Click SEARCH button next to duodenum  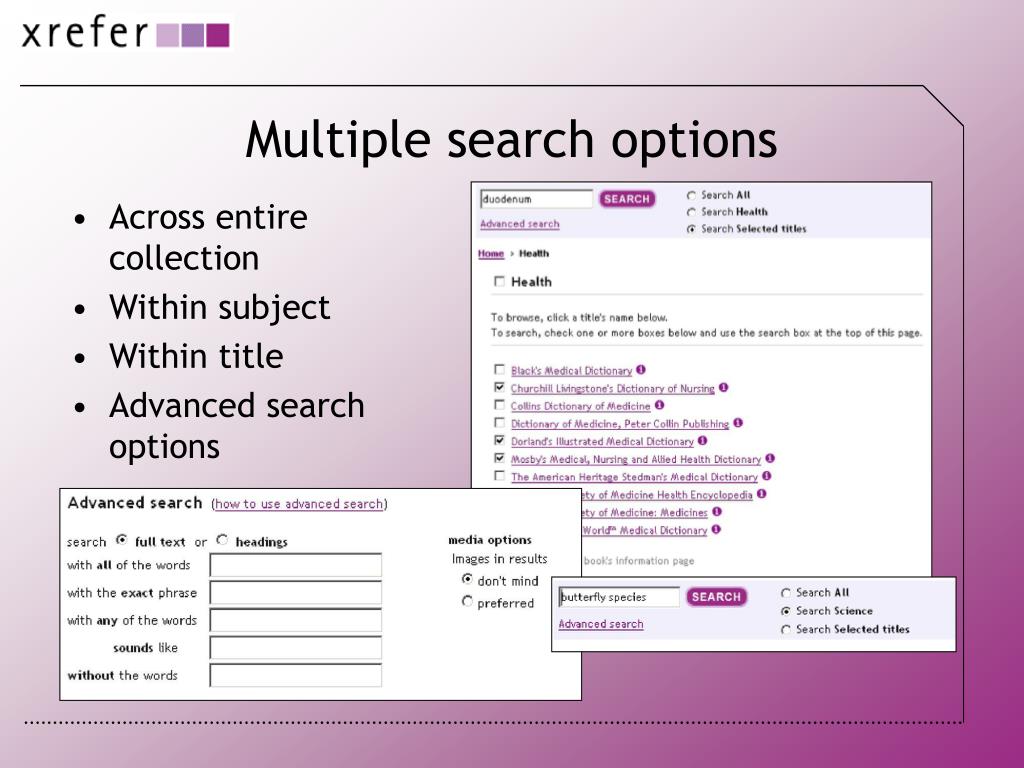pyautogui.click(x=627, y=199)
